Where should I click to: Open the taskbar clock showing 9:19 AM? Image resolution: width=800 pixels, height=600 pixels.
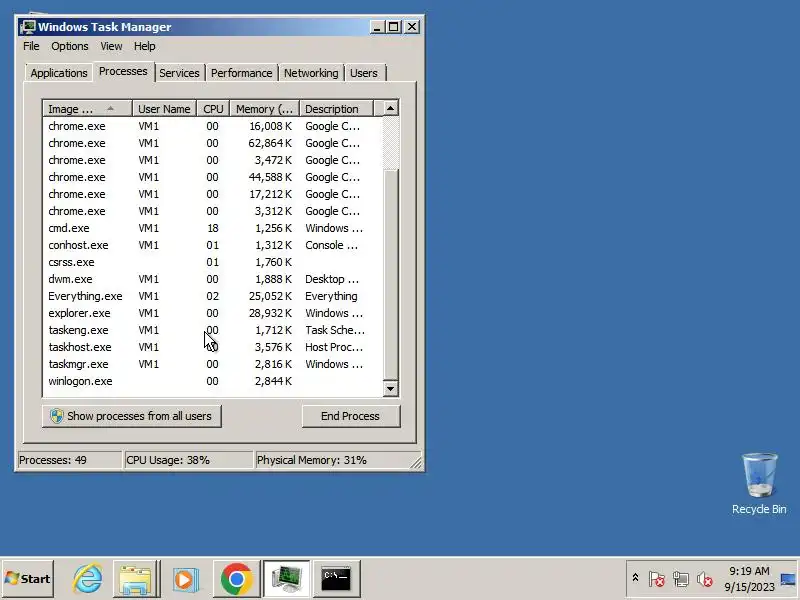[749, 579]
